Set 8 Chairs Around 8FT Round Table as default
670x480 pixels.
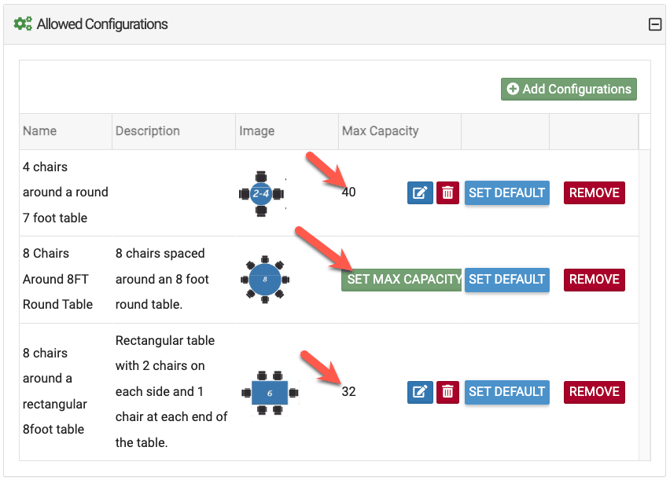click(x=507, y=279)
